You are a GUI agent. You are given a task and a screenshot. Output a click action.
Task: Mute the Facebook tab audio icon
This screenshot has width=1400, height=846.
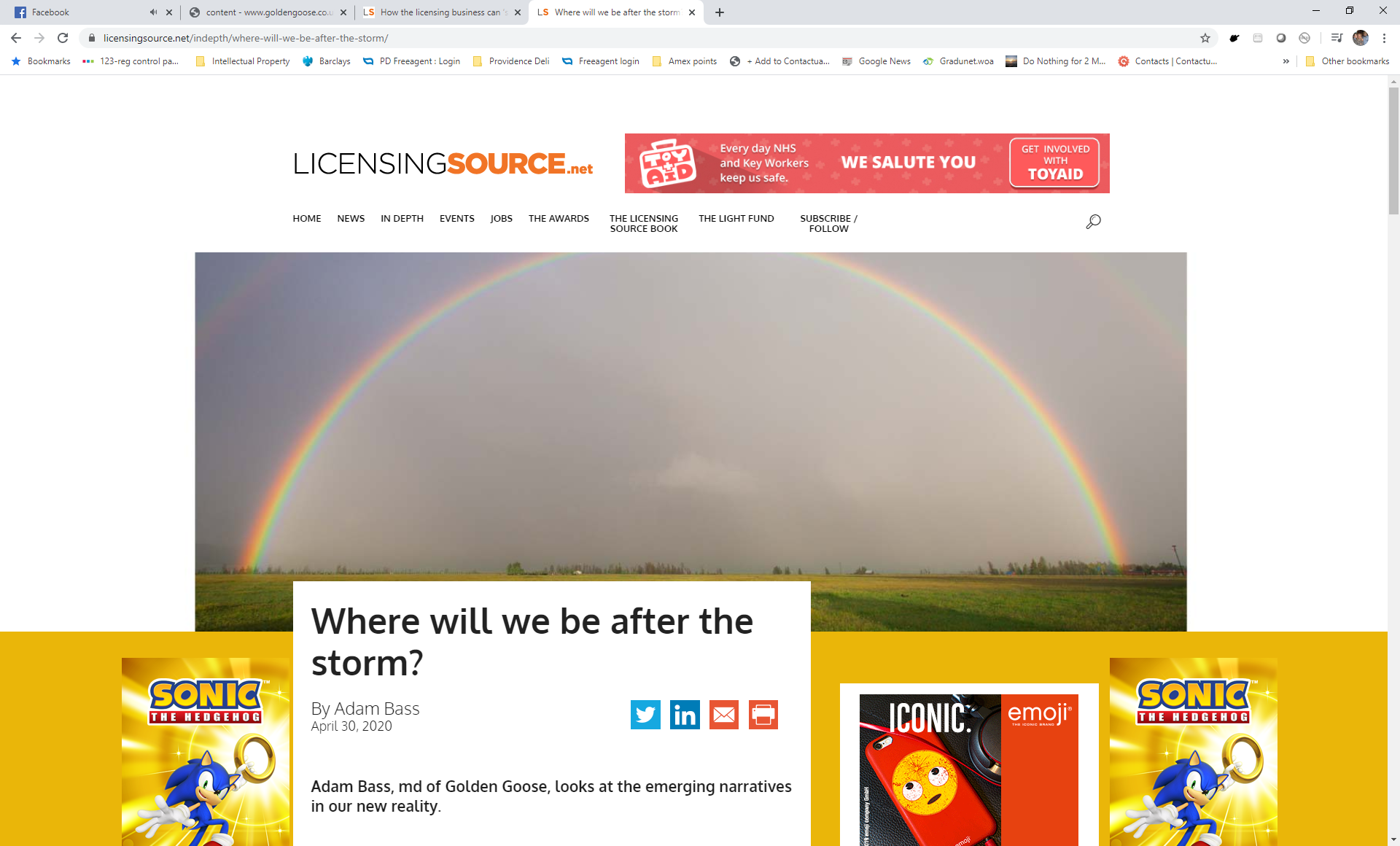[x=153, y=12]
